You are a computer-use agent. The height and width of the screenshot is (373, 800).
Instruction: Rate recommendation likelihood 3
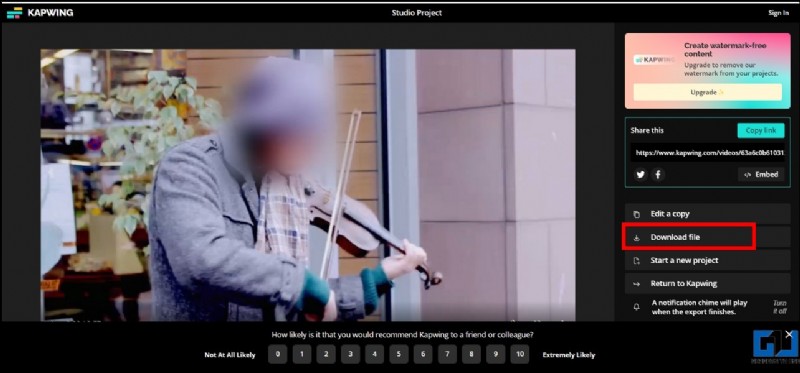(351, 354)
